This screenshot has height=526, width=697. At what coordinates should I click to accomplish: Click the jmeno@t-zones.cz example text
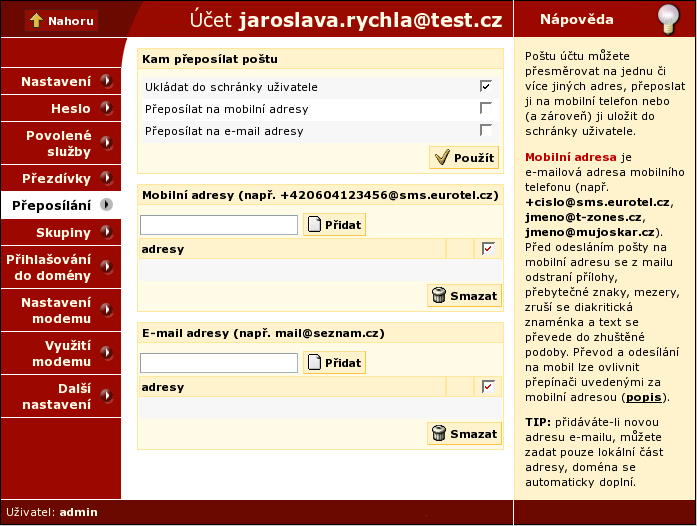tap(583, 217)
